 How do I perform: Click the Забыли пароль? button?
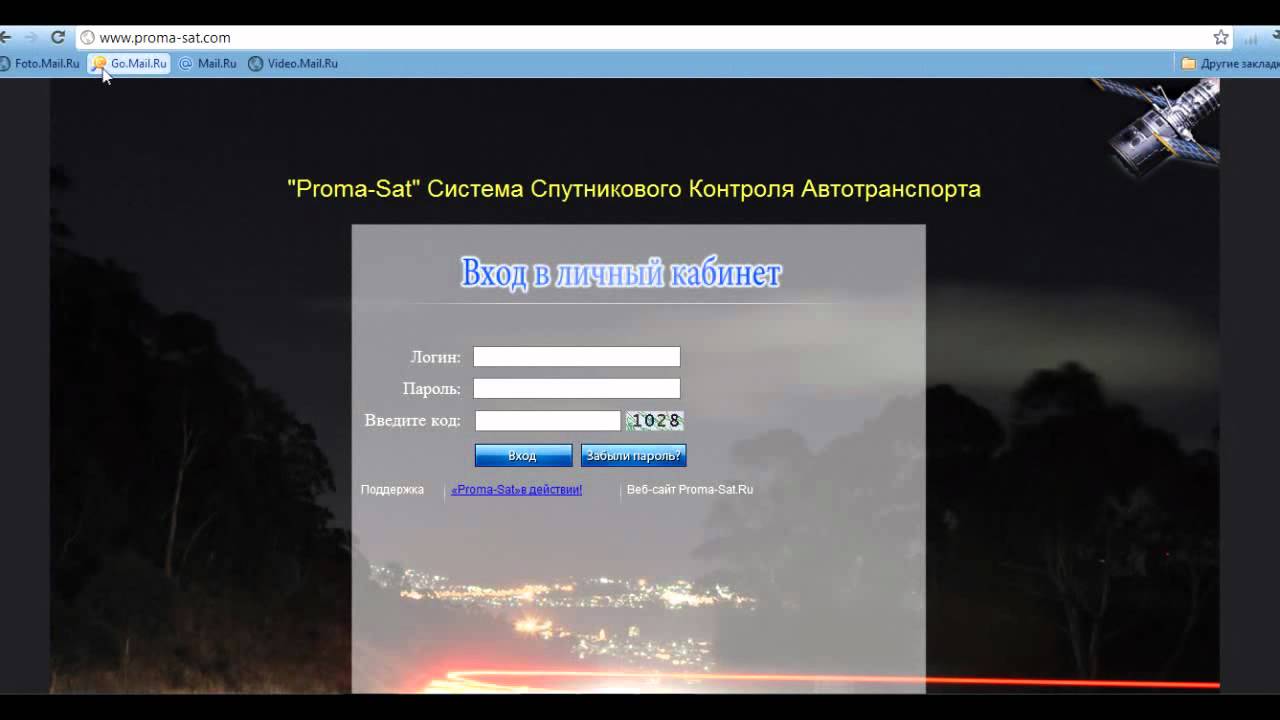[634, 456]
